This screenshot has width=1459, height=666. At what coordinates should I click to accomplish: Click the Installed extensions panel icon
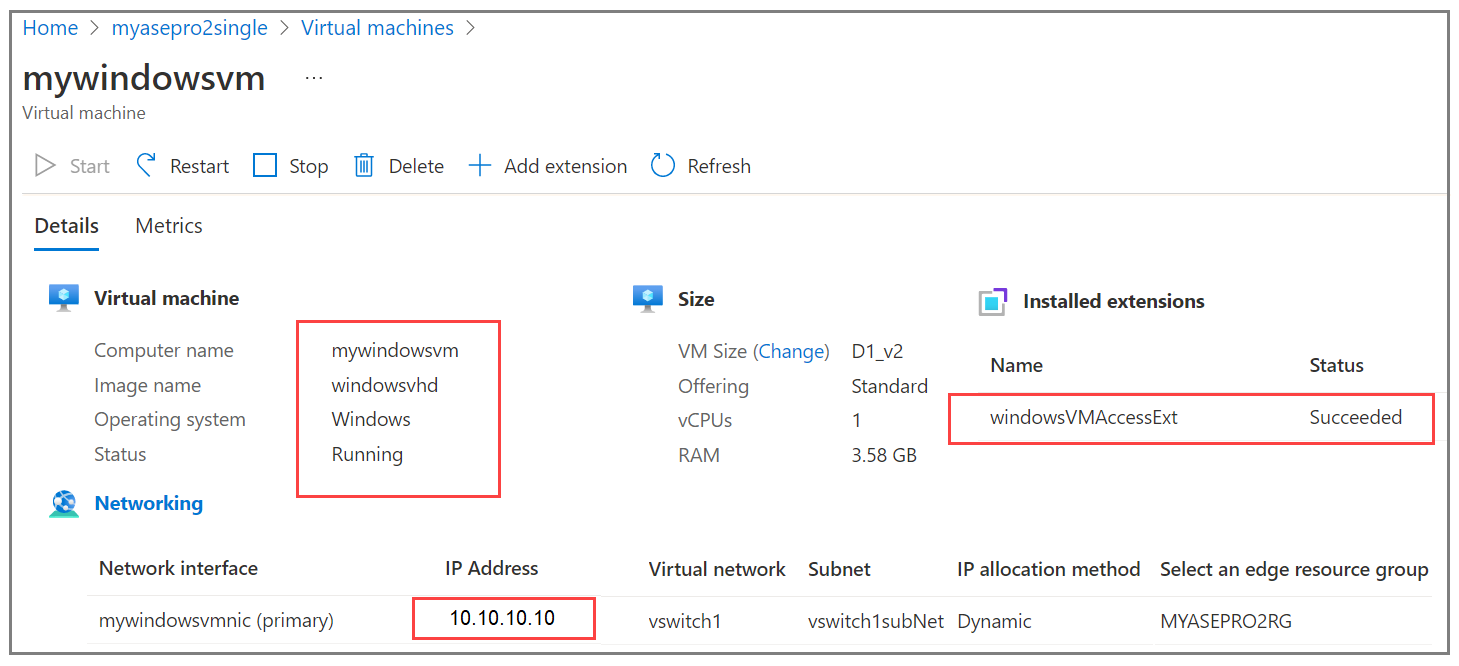(992, 300)
